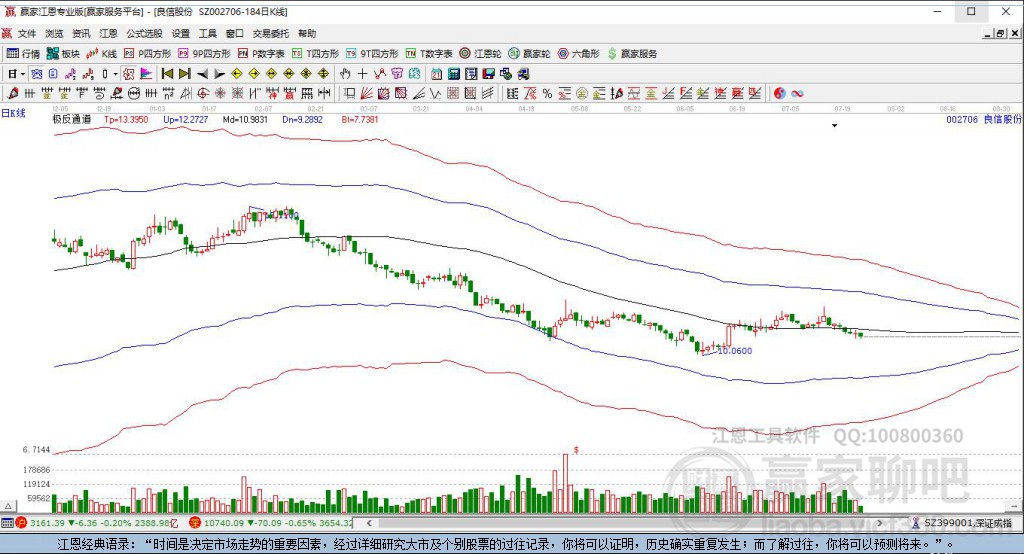1024x554 pixels.
Task: Select the n² drawing tool
Action: [168, 93]
